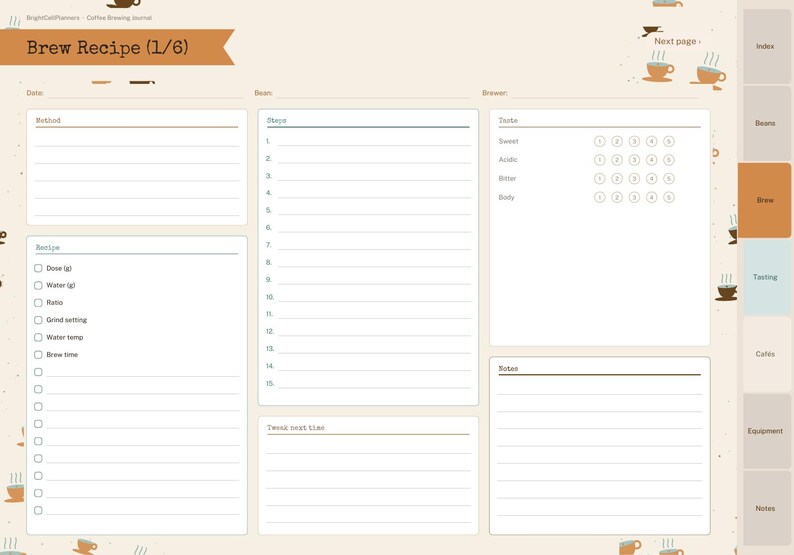The height and width of the screenshot is (555, 794).
Task: Check the Water temp checkbox
Action: click(x=38, y=337)
